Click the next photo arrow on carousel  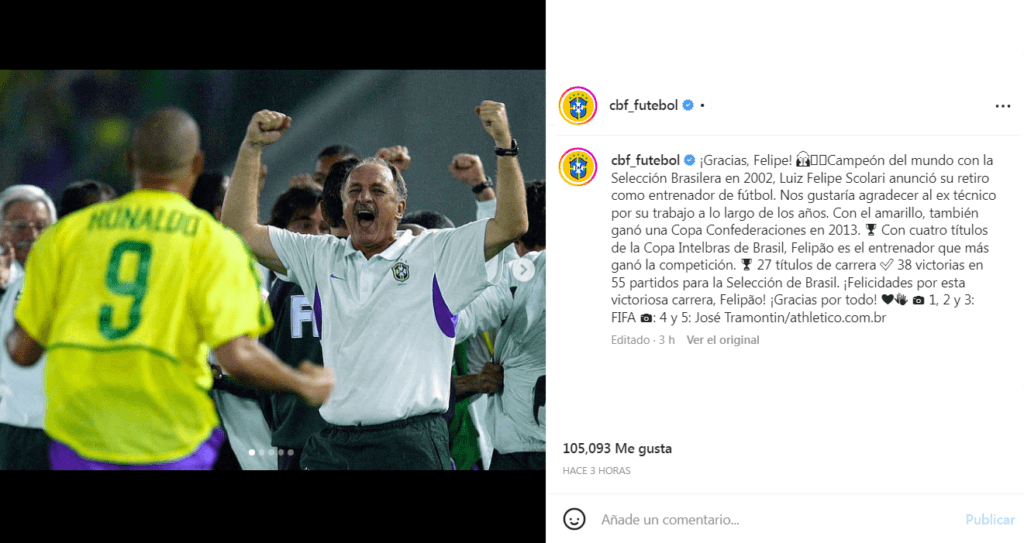click(x=523, y=269)
